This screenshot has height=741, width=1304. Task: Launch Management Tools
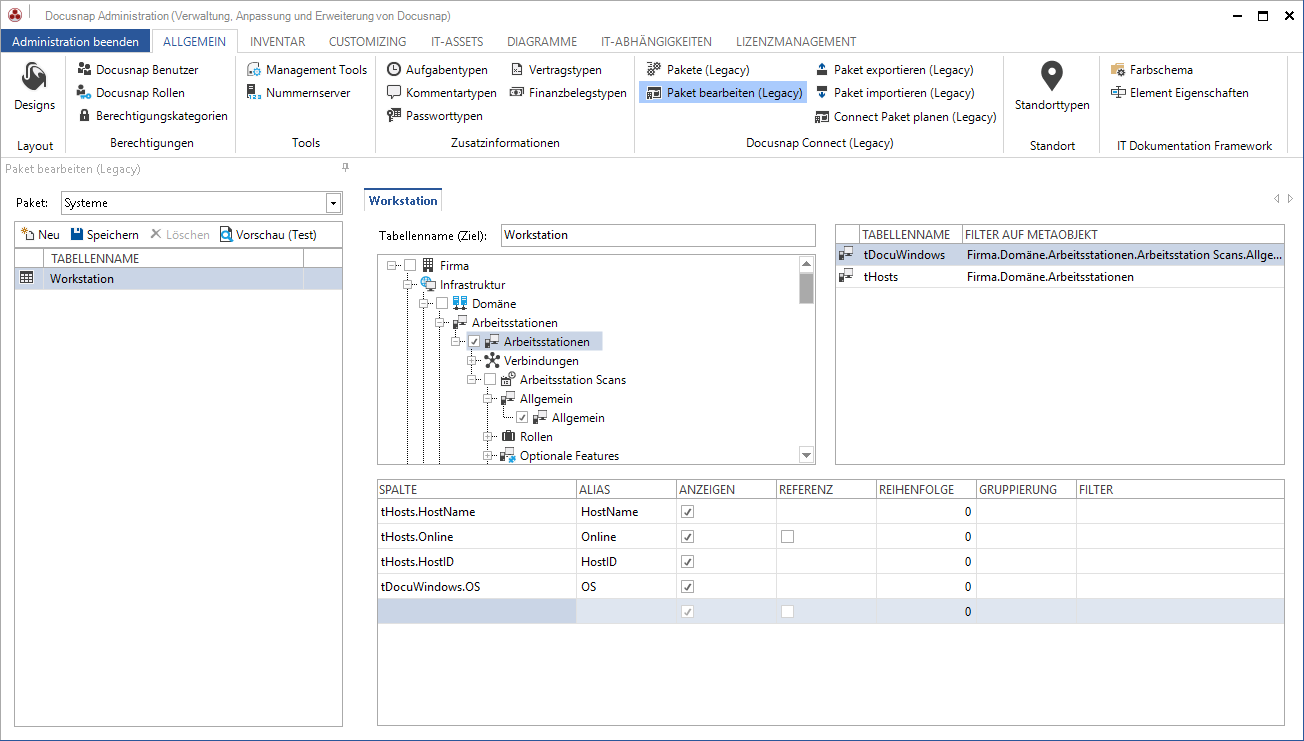tap(307, 70)
